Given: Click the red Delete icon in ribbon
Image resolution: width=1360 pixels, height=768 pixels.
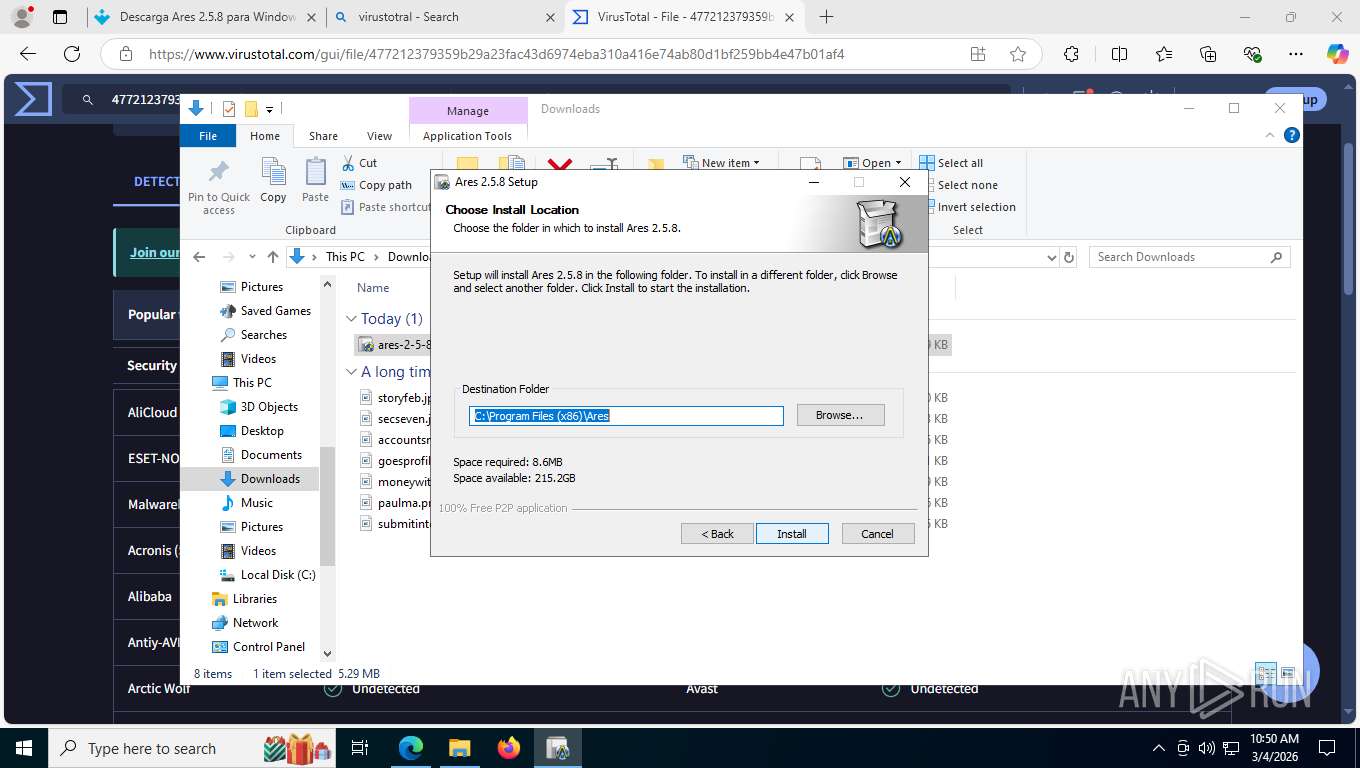Looking at the screenshot, I should point(560,165).
